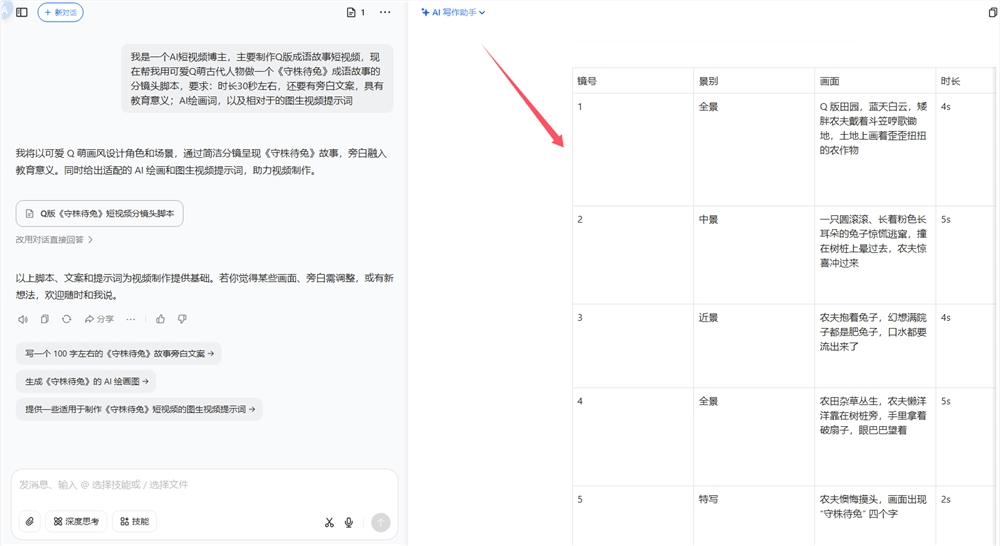This screenshot has height=546, width=1000.
Task: Click the microphone voice input icon
Action: pyautogui.click(x=349, y=522)
